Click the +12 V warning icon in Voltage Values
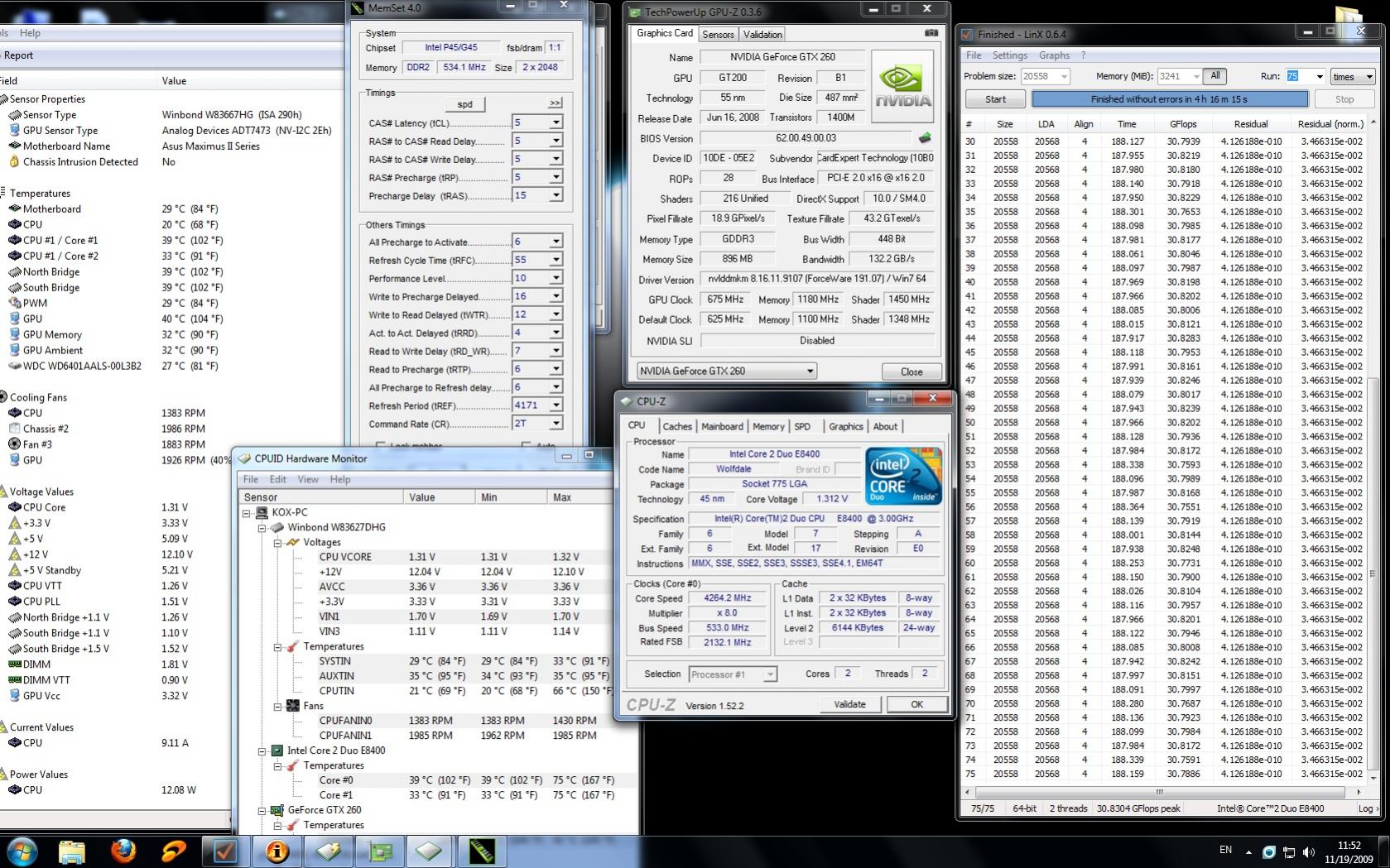 pyautogui.click(x=14, y=554)
